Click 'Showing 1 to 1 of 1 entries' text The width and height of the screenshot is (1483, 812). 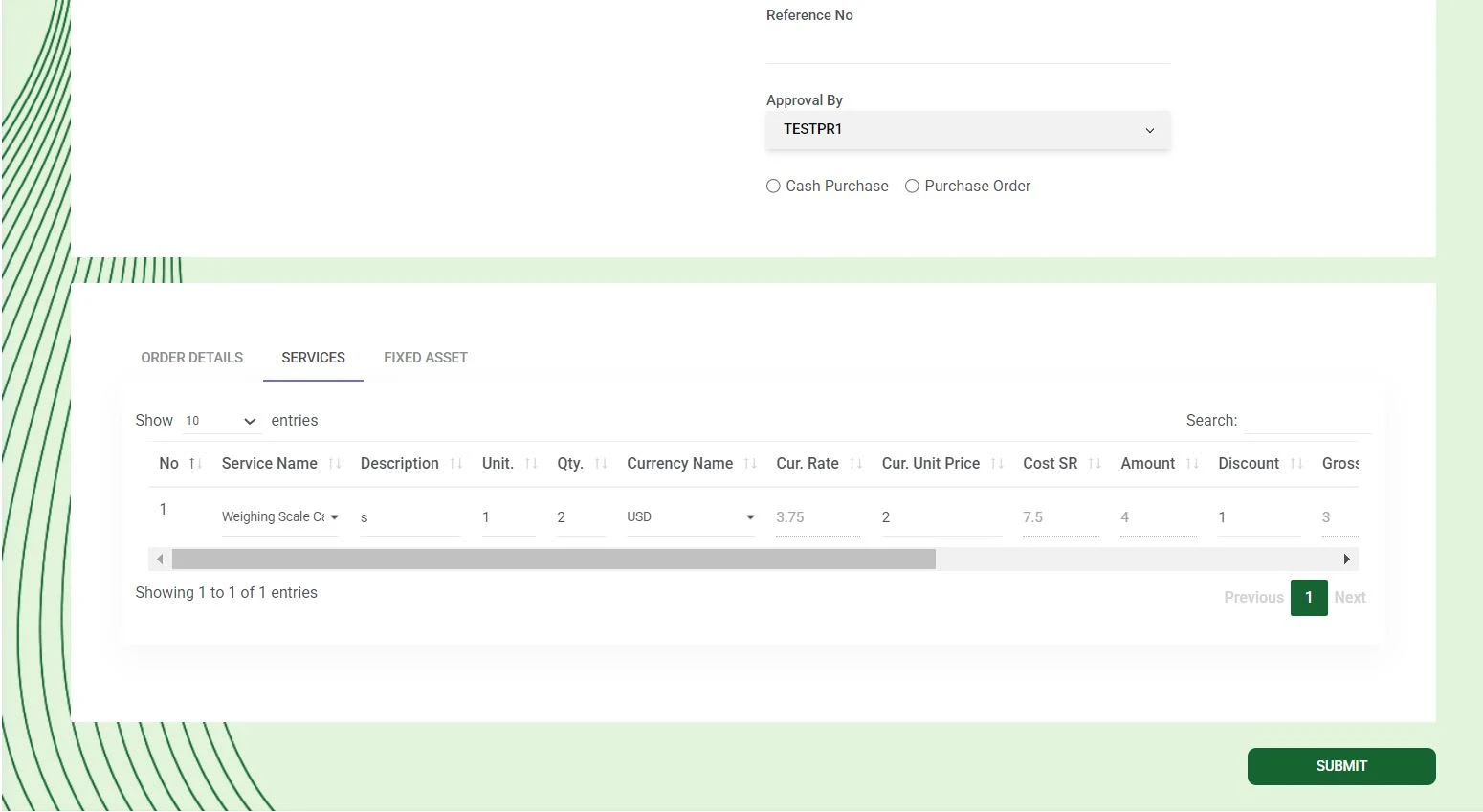(227, 593)
